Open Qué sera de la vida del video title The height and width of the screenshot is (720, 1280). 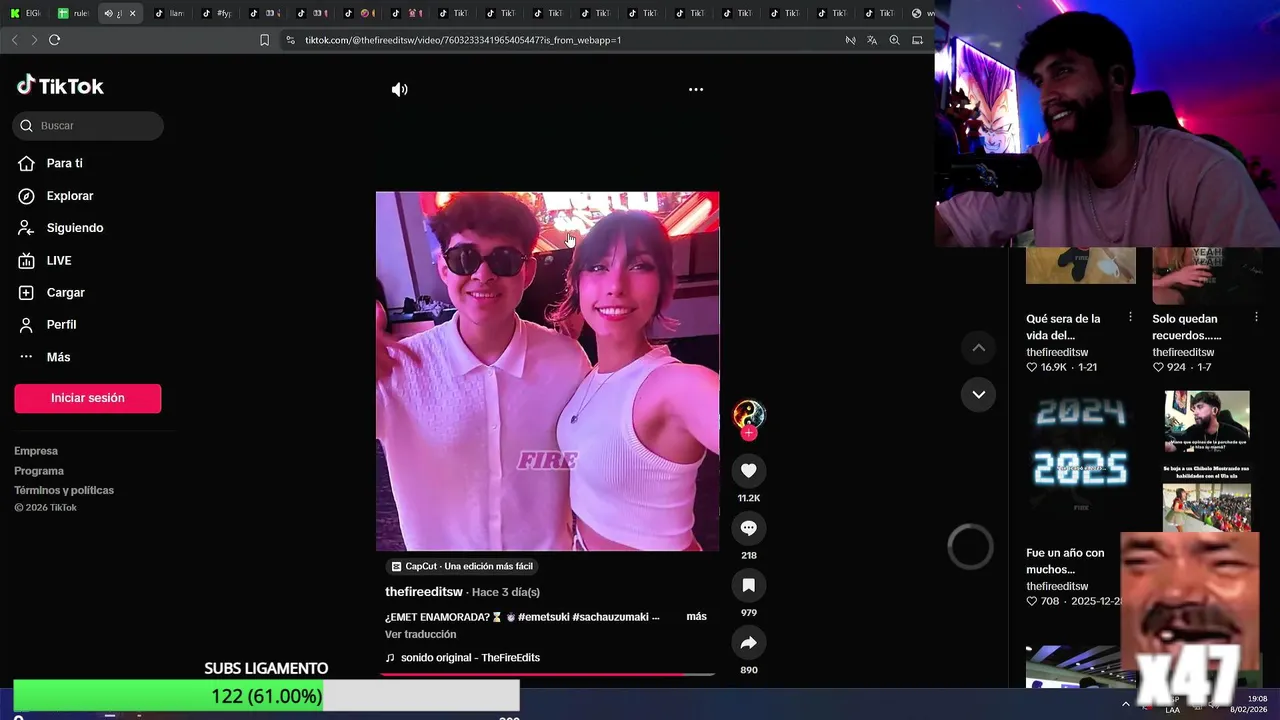click(1063, 327)
